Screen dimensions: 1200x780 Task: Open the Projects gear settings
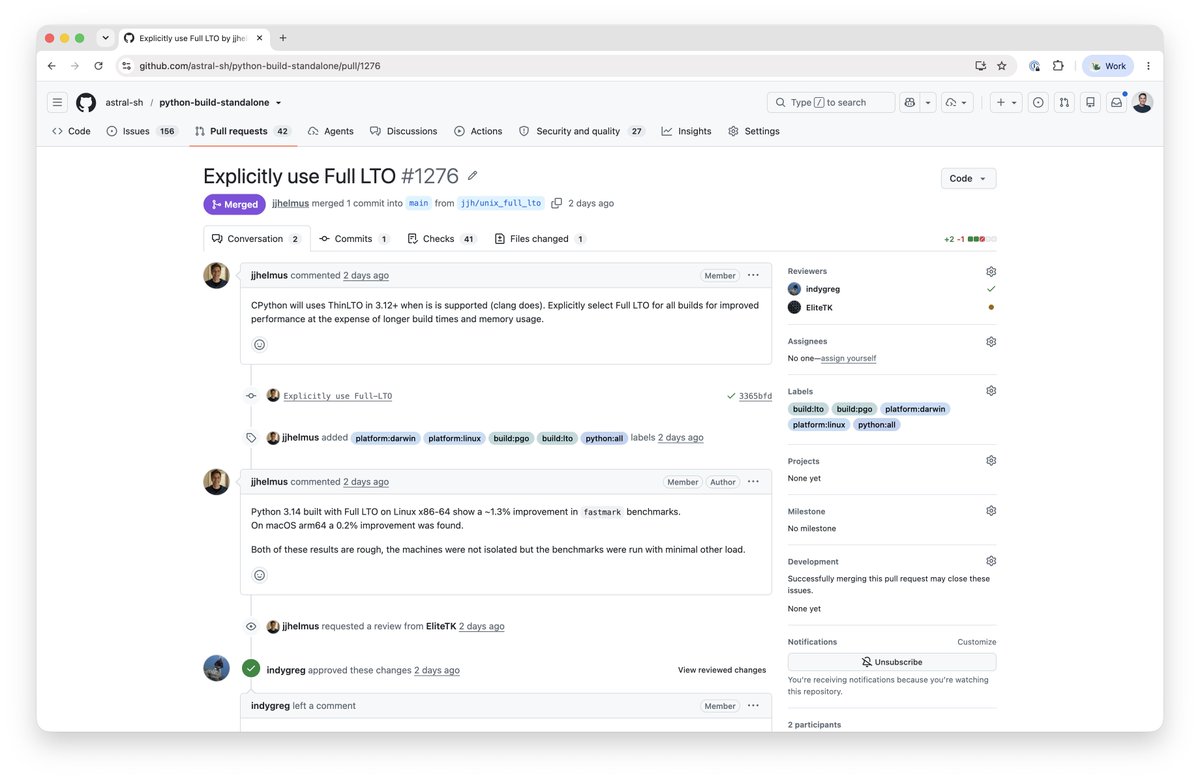pos(991,461)
